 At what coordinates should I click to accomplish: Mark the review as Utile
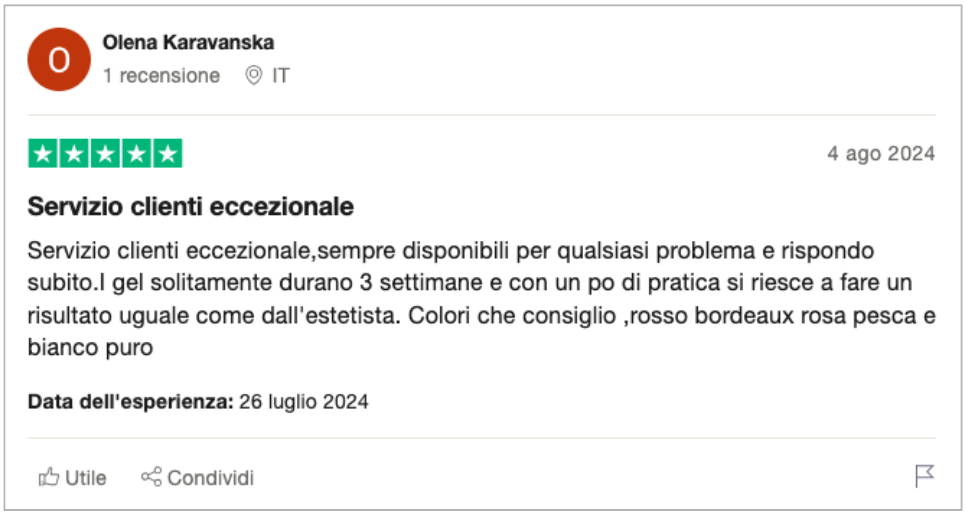(x=73, y=477)
